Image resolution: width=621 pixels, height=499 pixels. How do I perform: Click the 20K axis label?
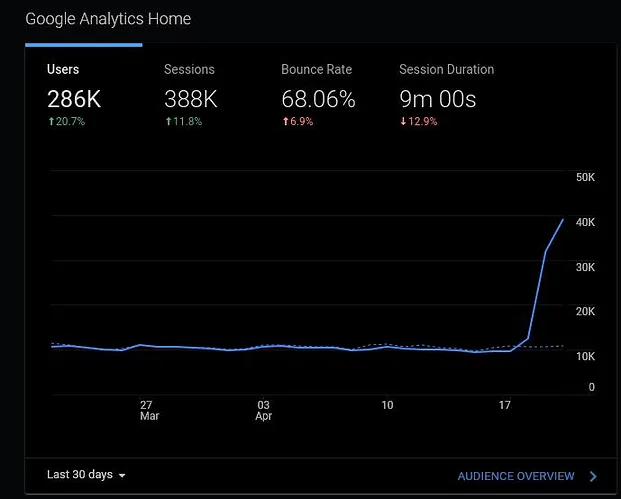585,311
